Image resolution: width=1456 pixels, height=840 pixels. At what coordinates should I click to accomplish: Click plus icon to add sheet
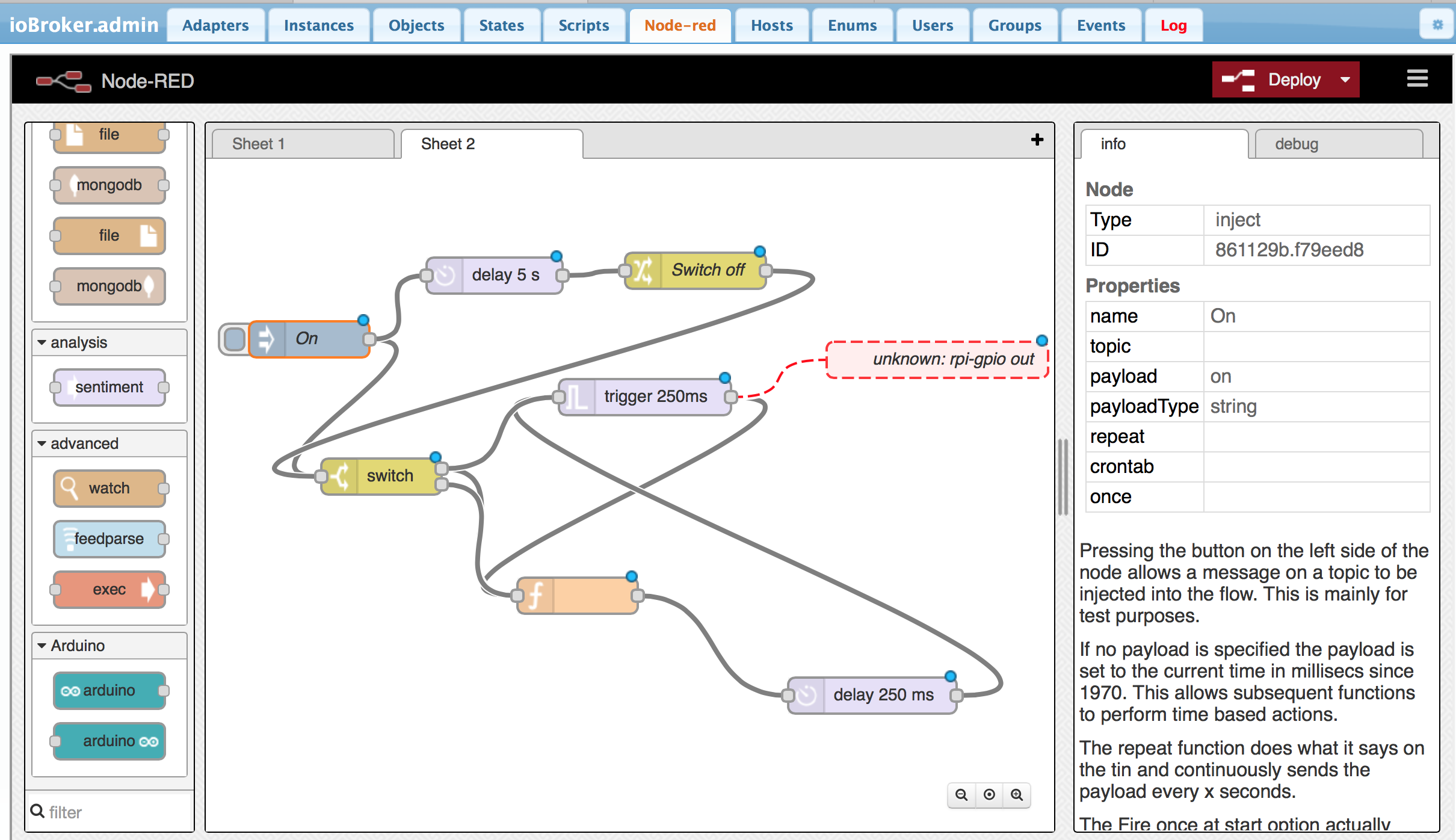coord(1037,140)
